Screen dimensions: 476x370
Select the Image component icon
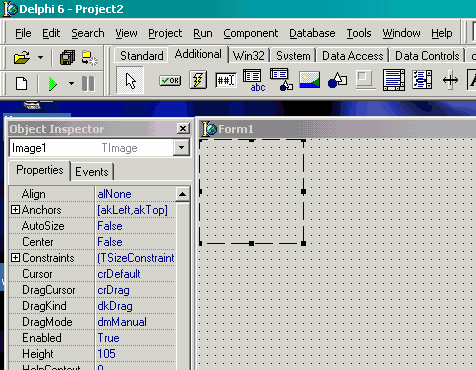309,80
